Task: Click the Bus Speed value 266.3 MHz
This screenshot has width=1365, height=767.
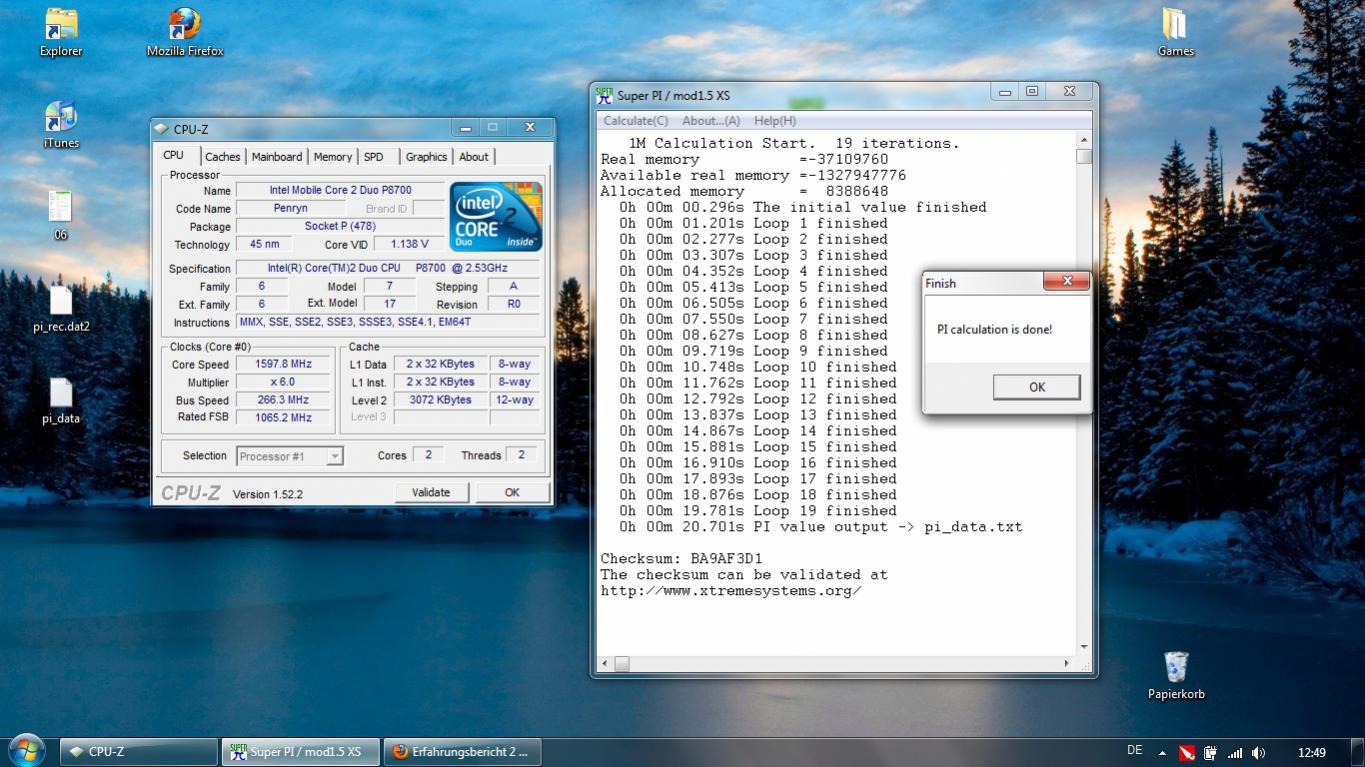Action: click(x=283, y=400)
